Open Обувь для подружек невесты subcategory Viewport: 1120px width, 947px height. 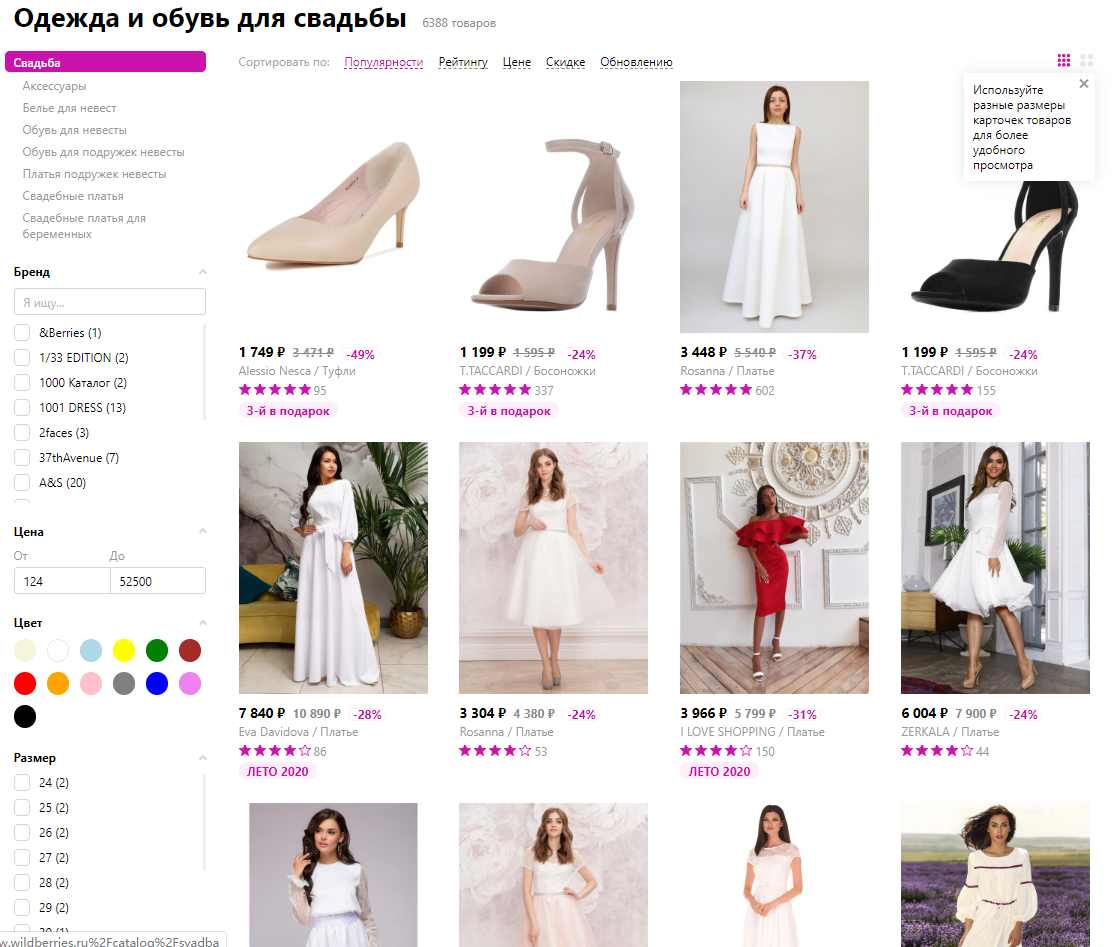pyautogui.click(x=104, y=152)
